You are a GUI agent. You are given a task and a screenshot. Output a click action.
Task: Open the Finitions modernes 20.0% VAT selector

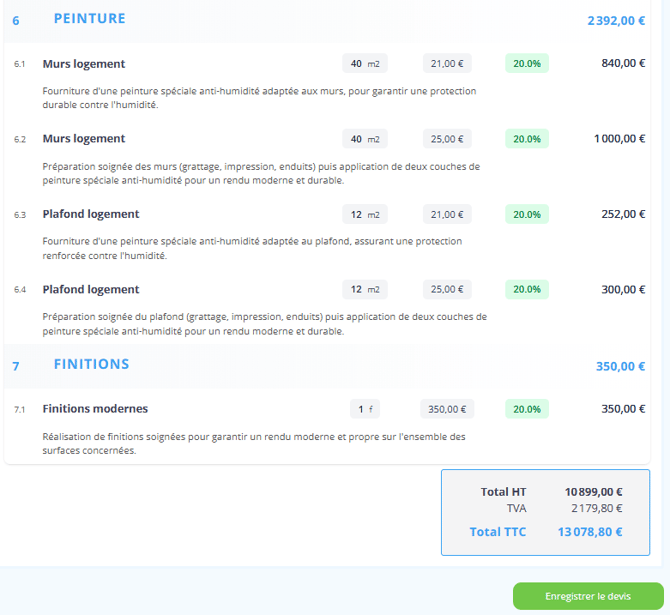click(526, 409)
